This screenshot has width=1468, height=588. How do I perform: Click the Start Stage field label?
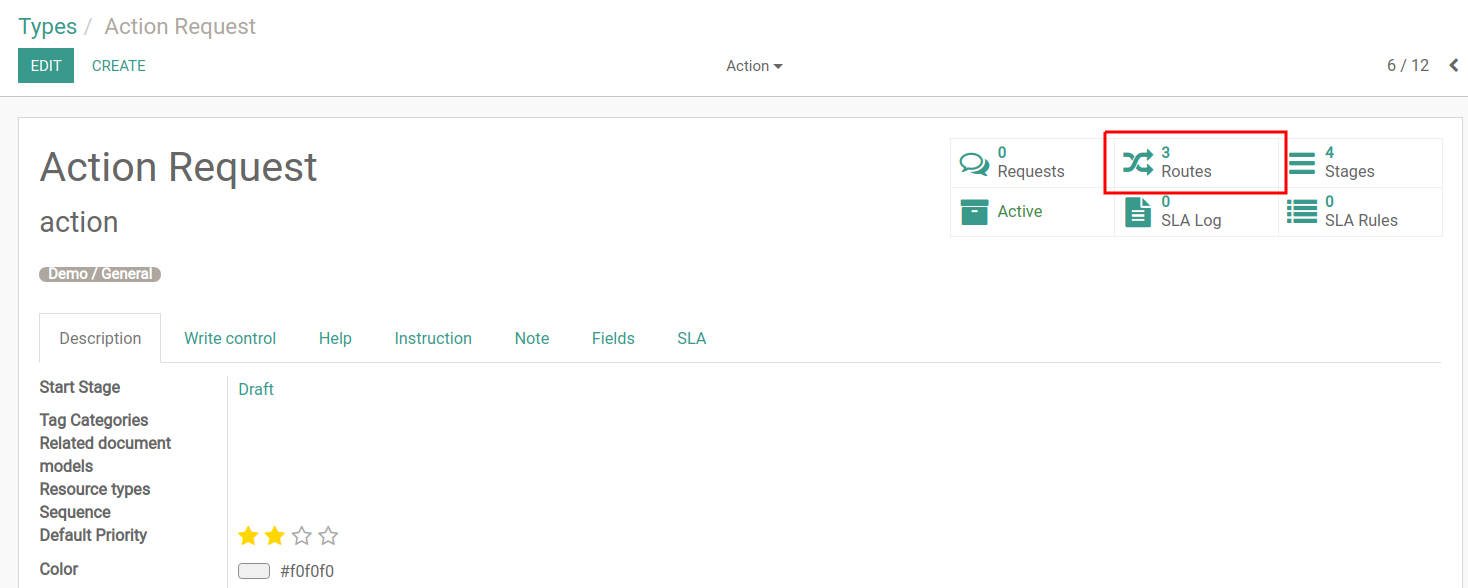(x=80, y=387)
